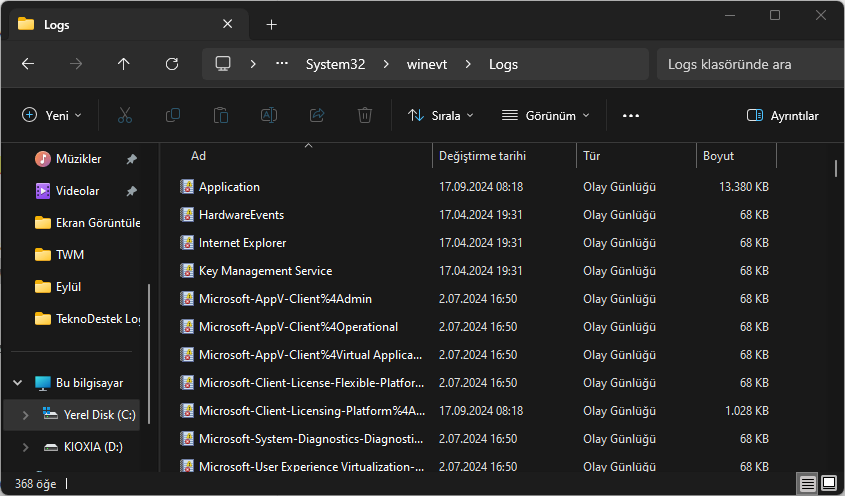Switch to details list view in status bar

pyautogui.click(x=807, y=483)
